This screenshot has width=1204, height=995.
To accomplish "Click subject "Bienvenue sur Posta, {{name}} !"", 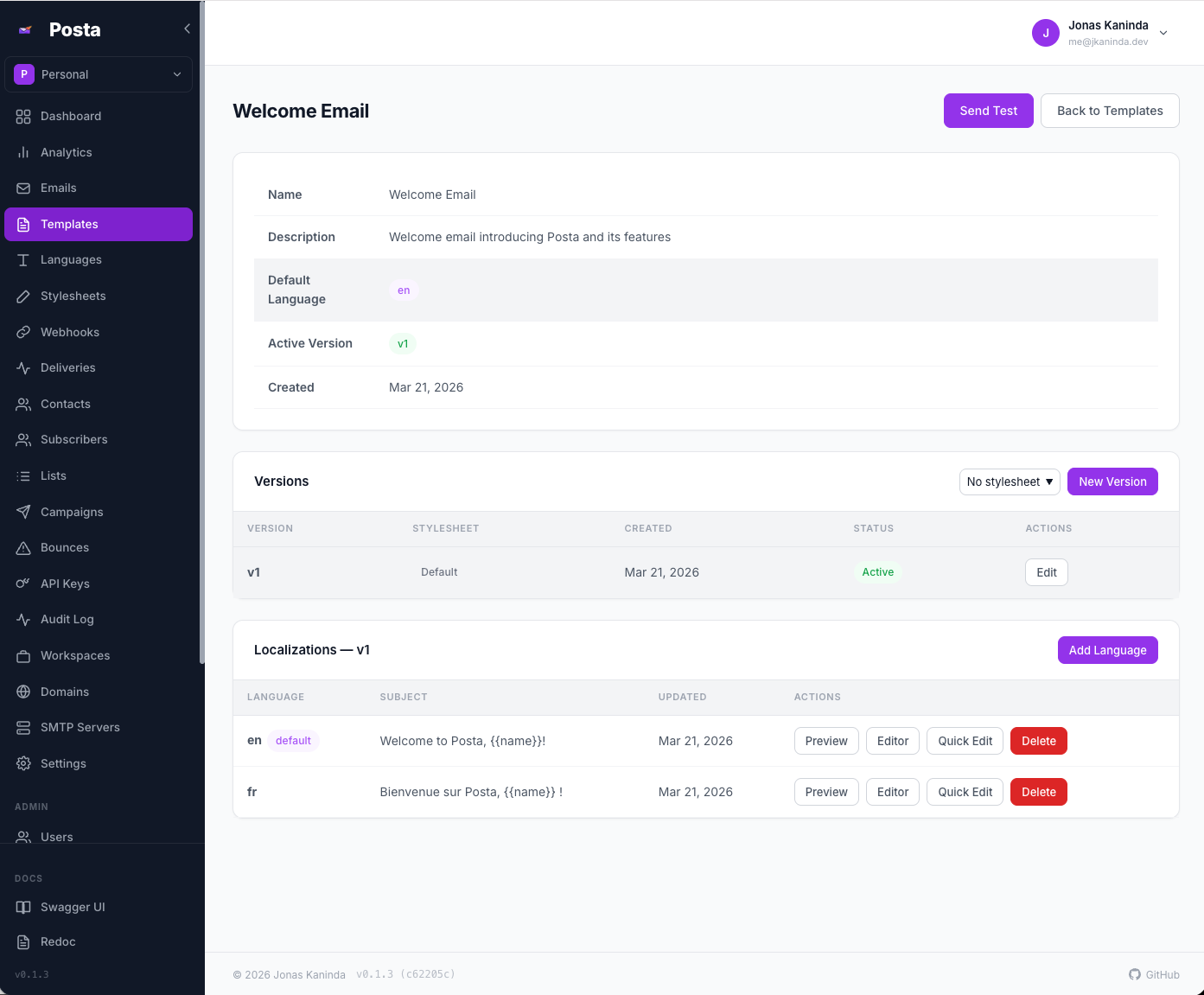I will pyautogui.click(x=471, y=792).
